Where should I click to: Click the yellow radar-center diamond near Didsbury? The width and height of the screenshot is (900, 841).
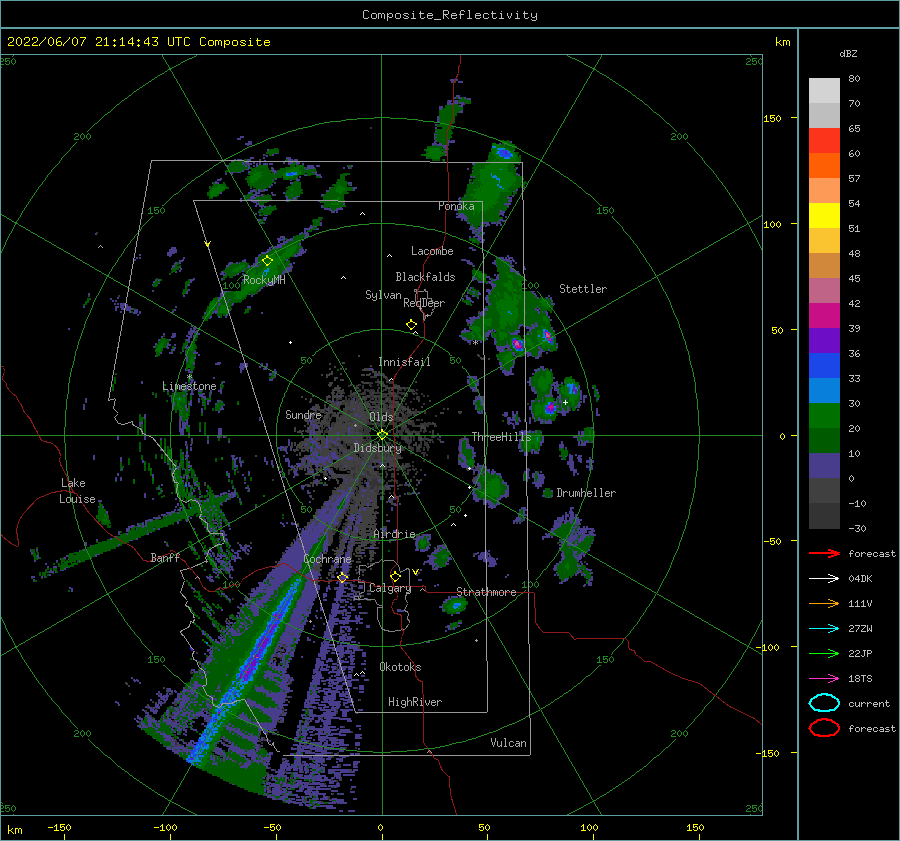382,435
